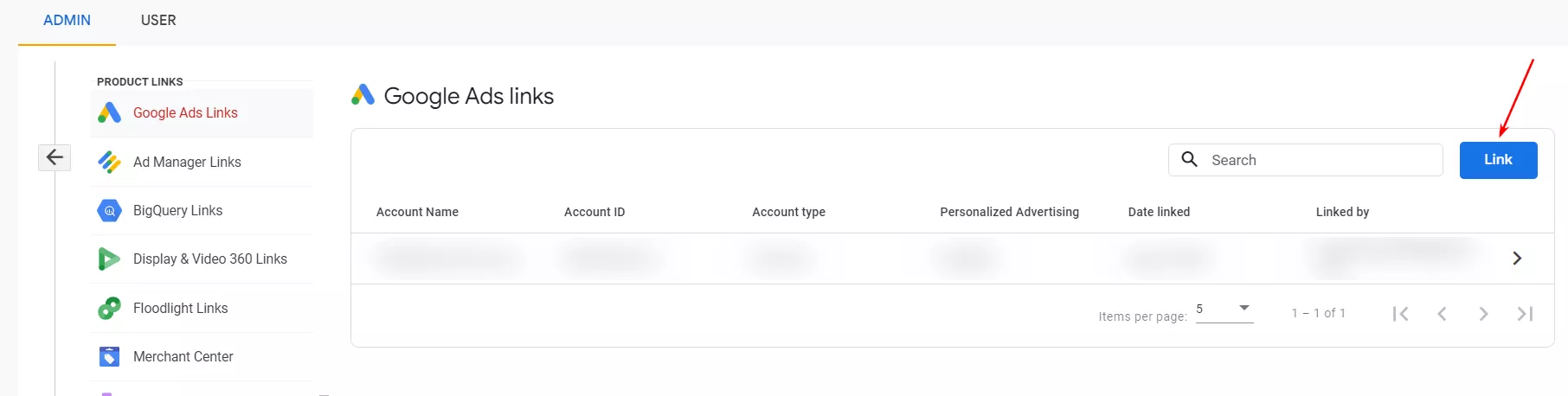Collapse the admin panel with back arrow
Screen dimensions: 1568x396
click(55, 157)
